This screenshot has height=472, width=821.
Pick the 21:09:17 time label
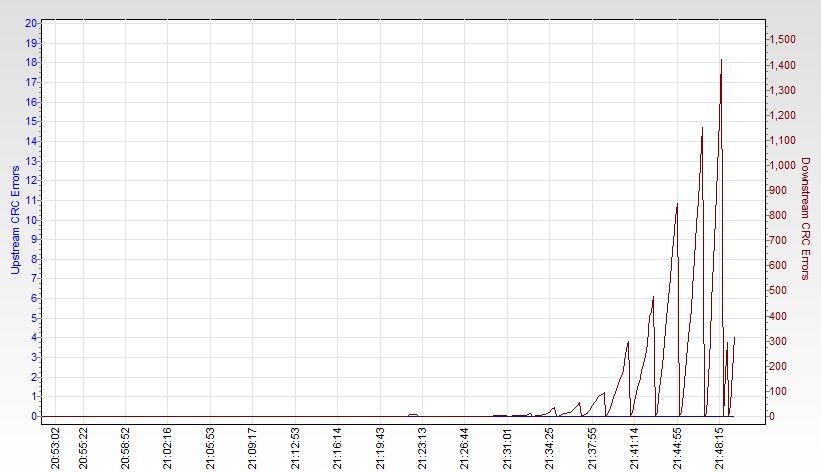[252, 448]
